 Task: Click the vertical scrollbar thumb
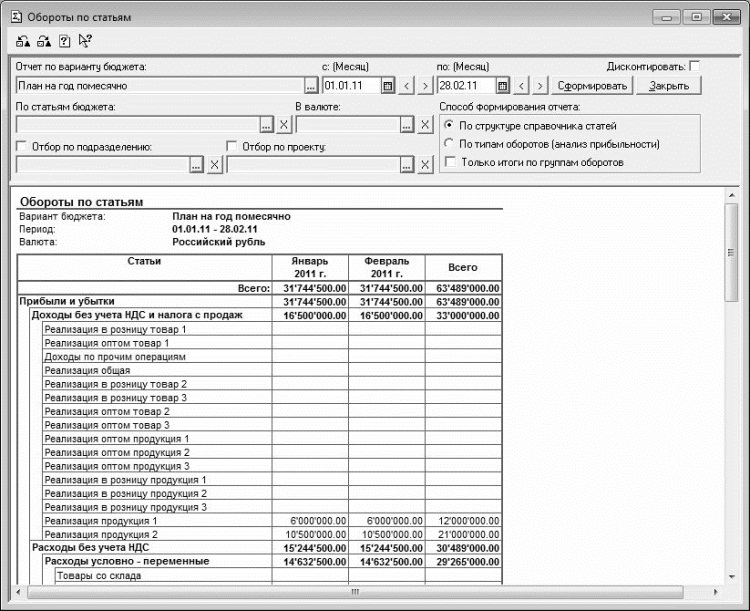(x=731, y=252)
